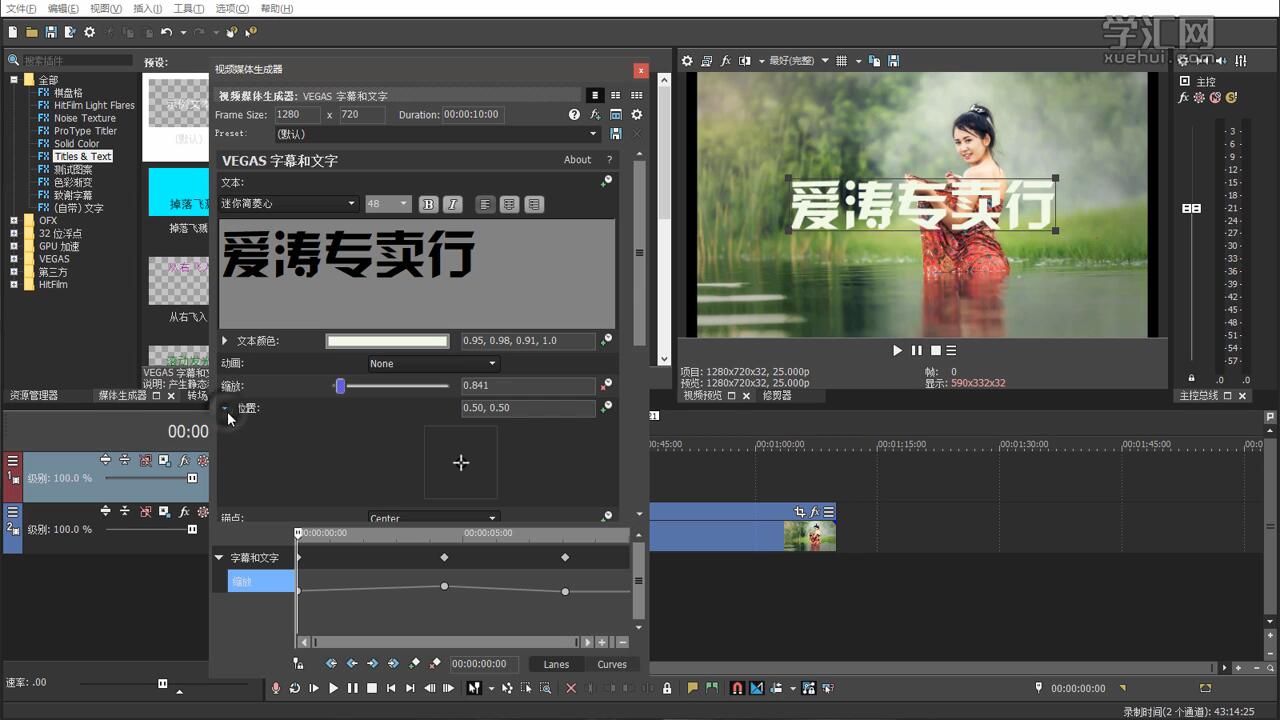
Task: Open video output fx in preview
Action: tap(726, 61)
